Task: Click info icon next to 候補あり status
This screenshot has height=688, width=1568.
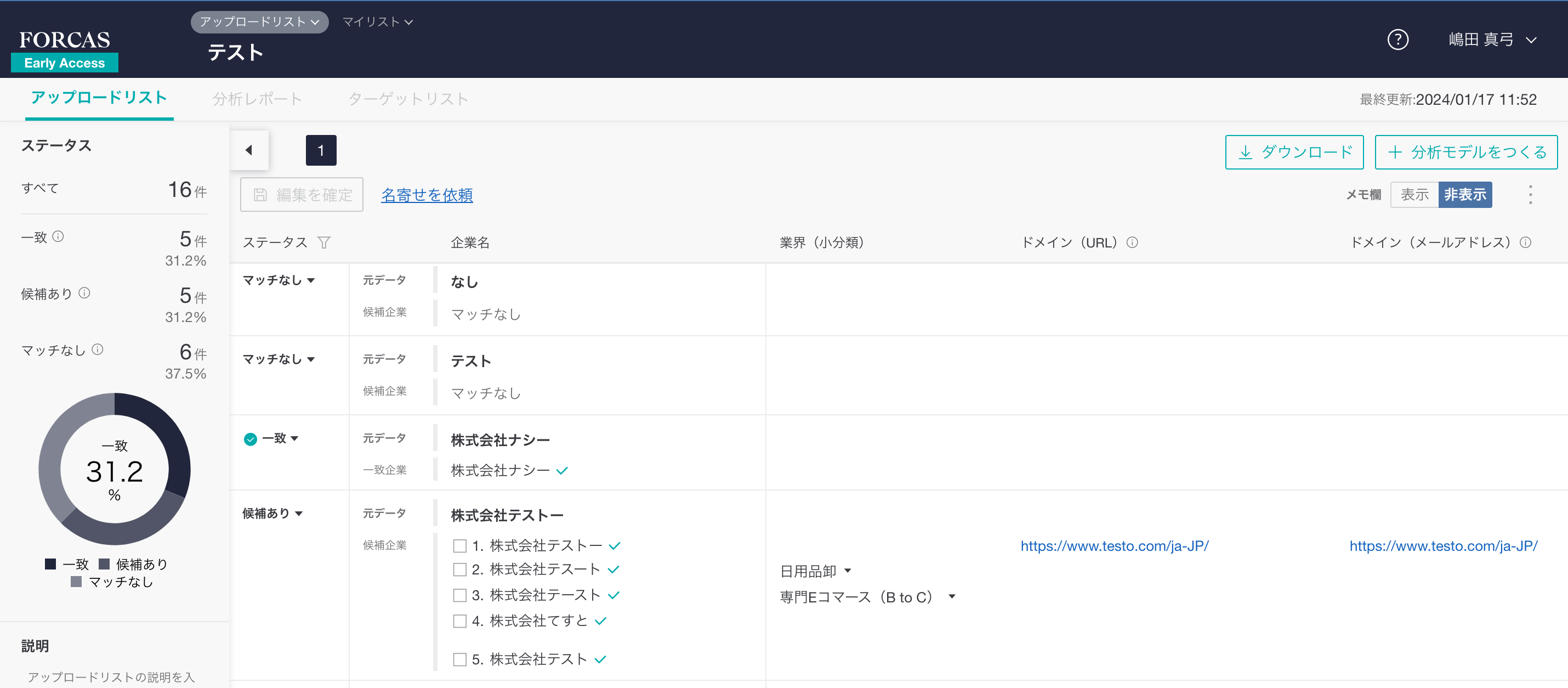Action: 84,293
